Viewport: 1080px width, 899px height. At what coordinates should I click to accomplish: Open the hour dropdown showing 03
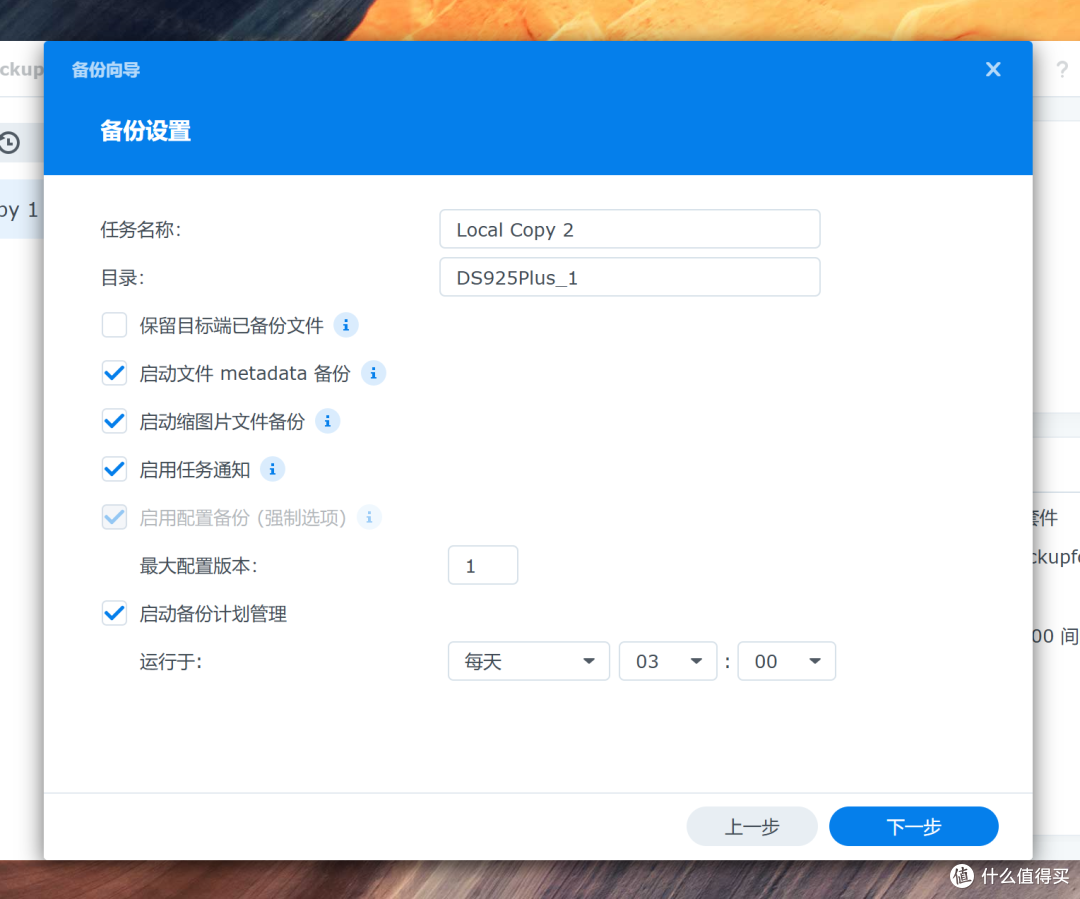(x=668, y=661)
